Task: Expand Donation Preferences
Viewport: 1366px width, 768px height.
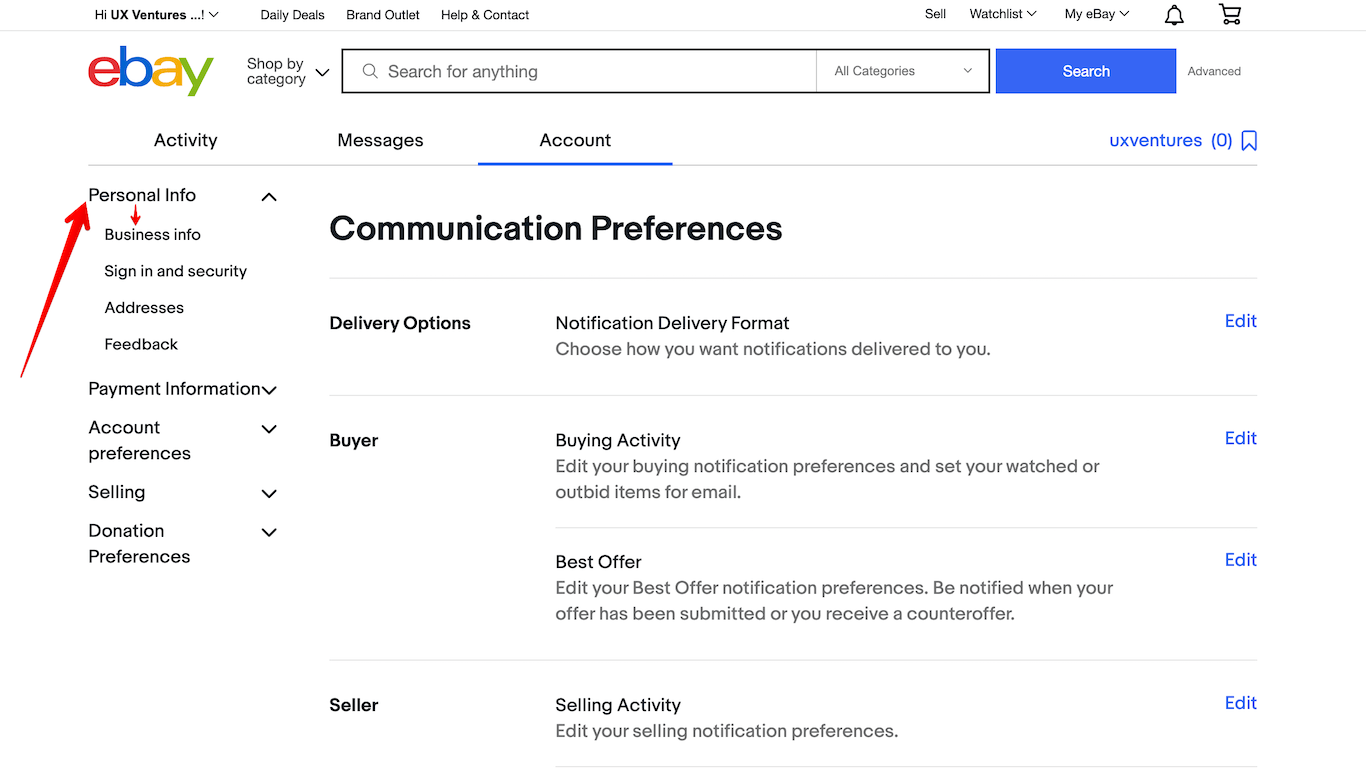Action: coord(268,532)
